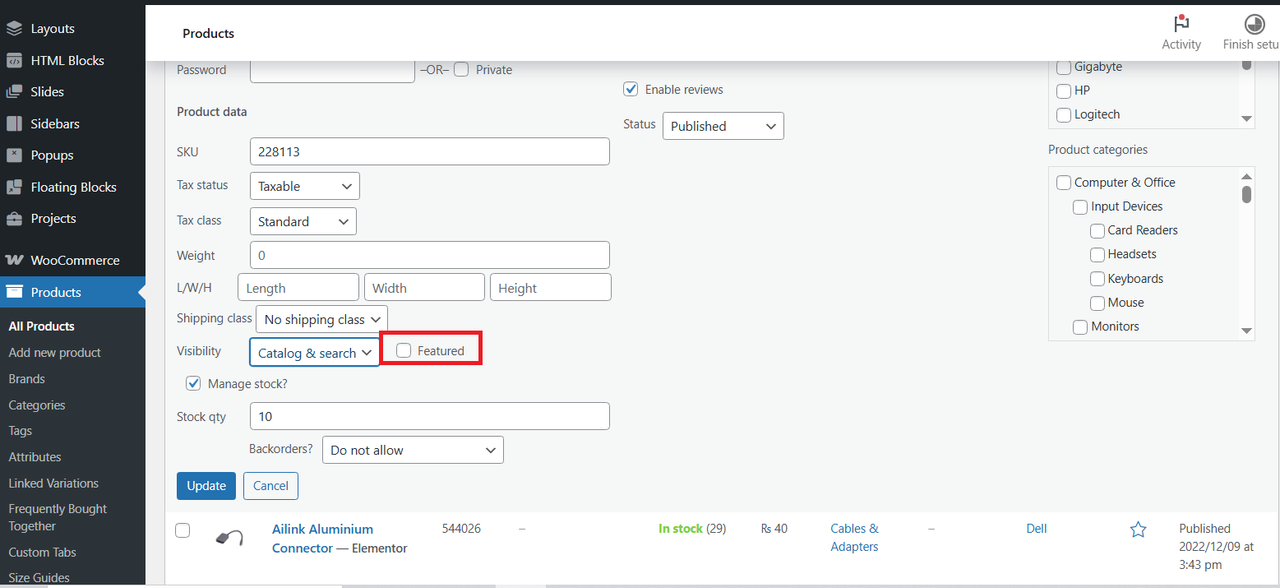Check the HP brand checkbox
The image size is (1280, 588).
(1064, 91)
